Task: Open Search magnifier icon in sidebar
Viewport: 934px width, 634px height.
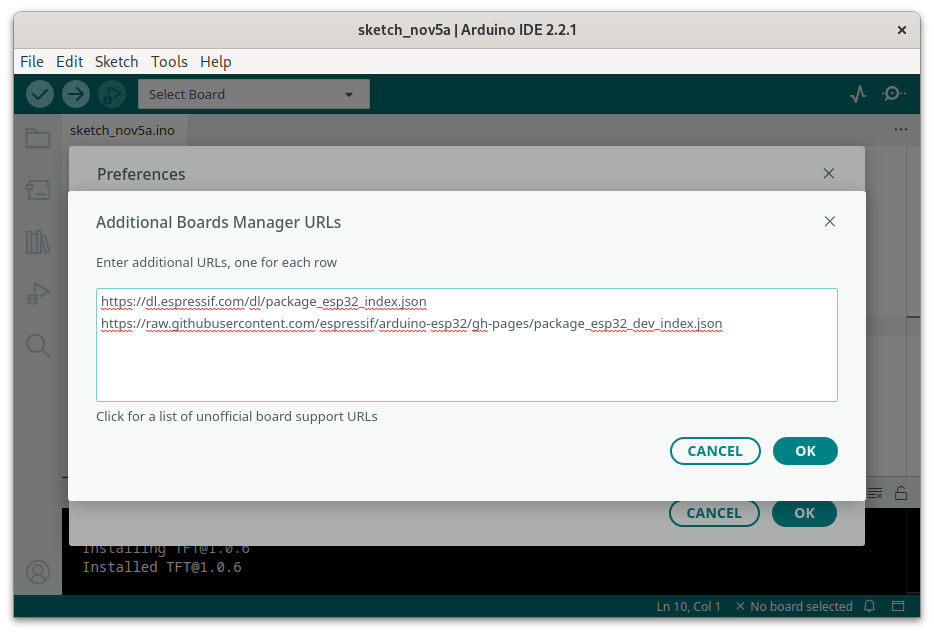Action: pos(38,346)
